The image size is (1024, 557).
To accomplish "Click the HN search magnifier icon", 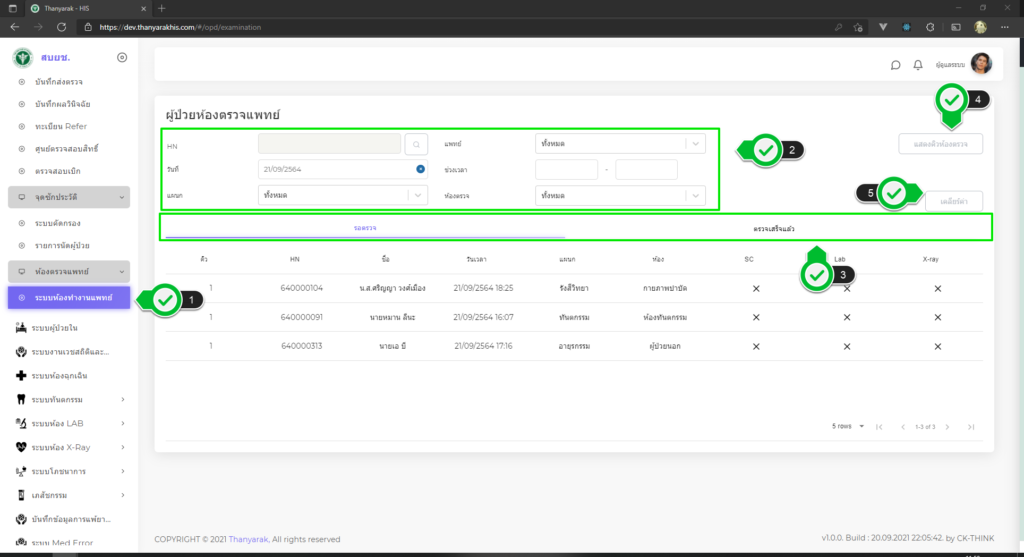I will point(418,144).
